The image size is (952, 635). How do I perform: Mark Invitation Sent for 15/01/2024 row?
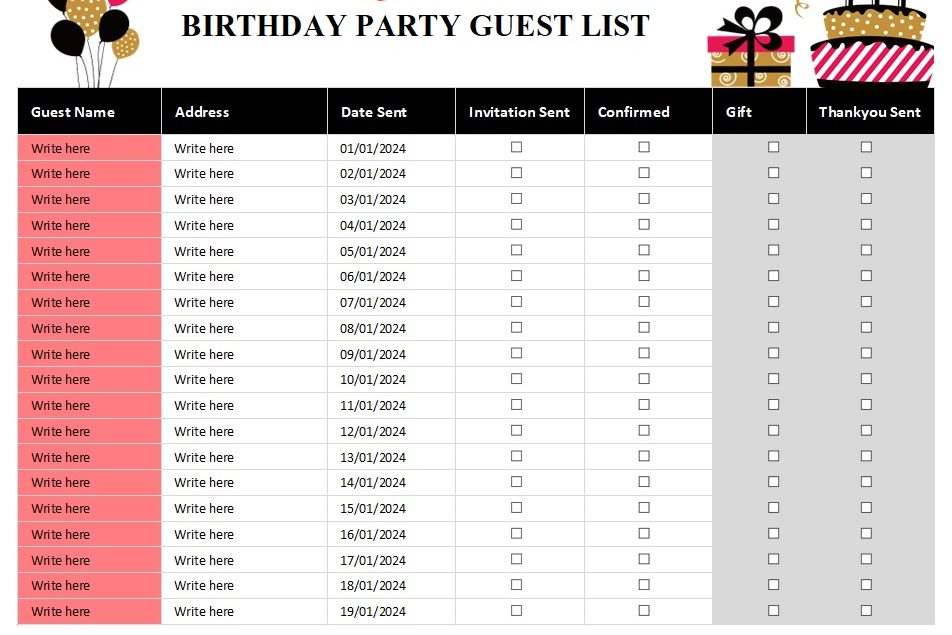point(516,507)
